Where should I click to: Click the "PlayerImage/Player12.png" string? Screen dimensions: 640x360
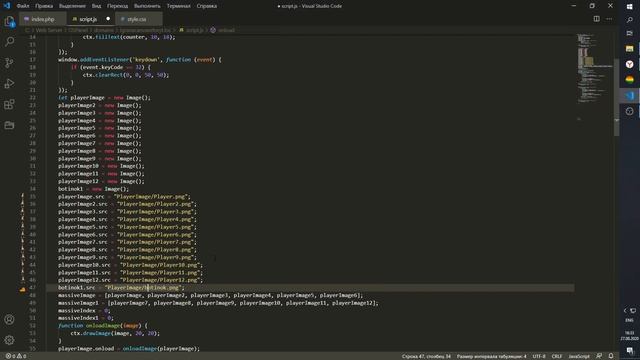(x=160, y=280)
